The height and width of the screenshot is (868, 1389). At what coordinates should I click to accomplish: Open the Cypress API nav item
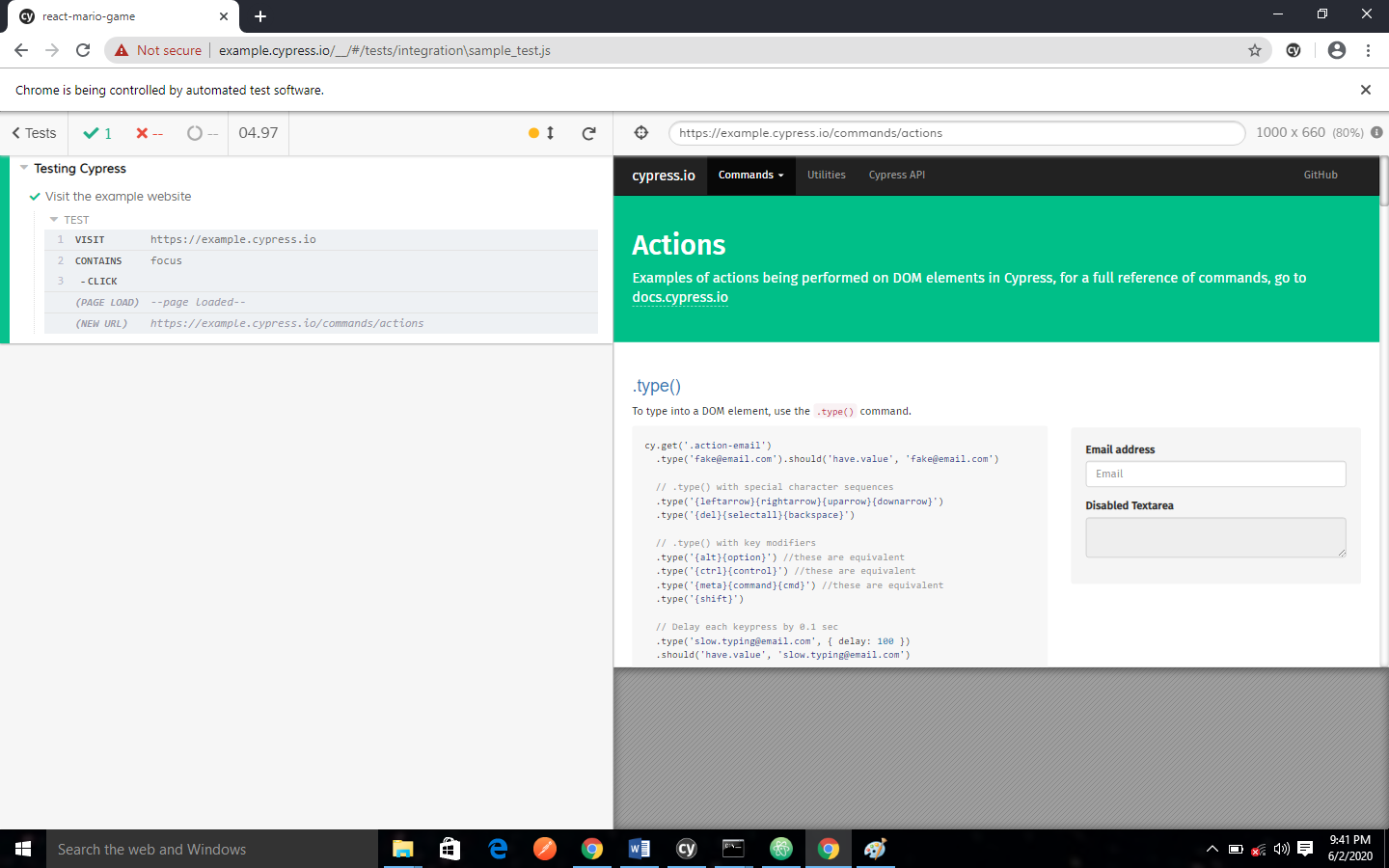[896, 176]
